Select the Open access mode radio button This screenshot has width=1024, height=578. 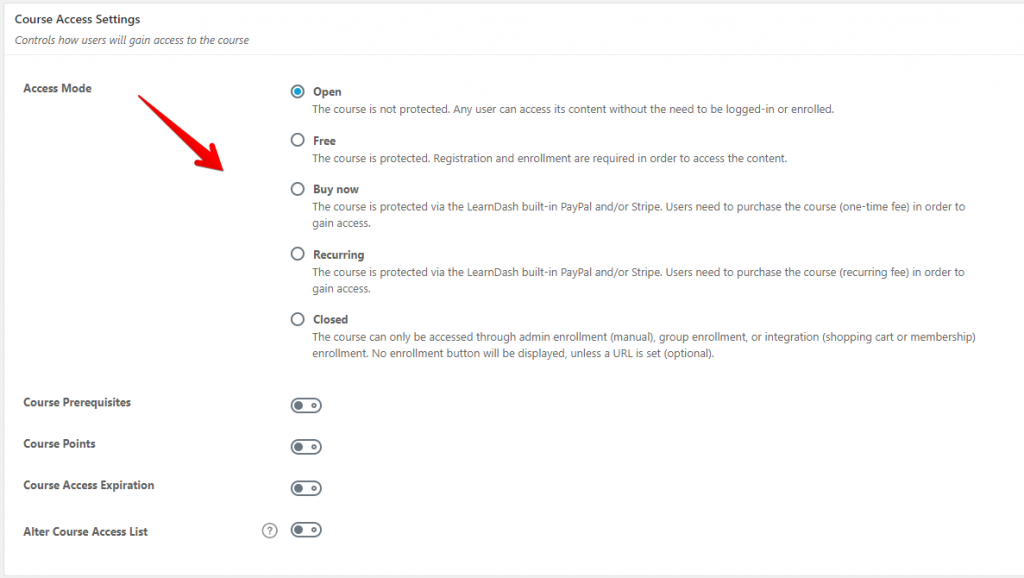click(x=297, y=91)
